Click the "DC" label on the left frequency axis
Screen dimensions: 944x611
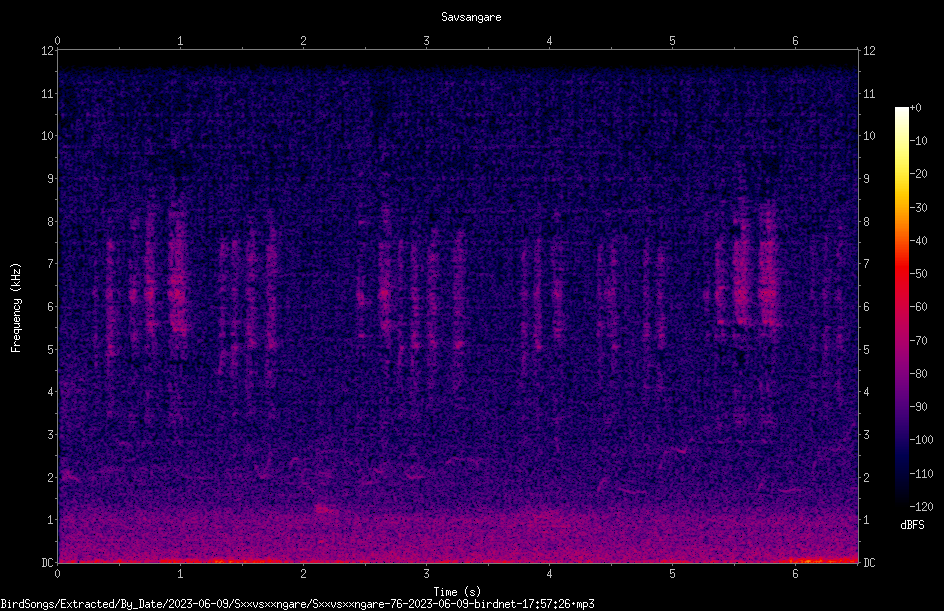click(x=47, y=563)
